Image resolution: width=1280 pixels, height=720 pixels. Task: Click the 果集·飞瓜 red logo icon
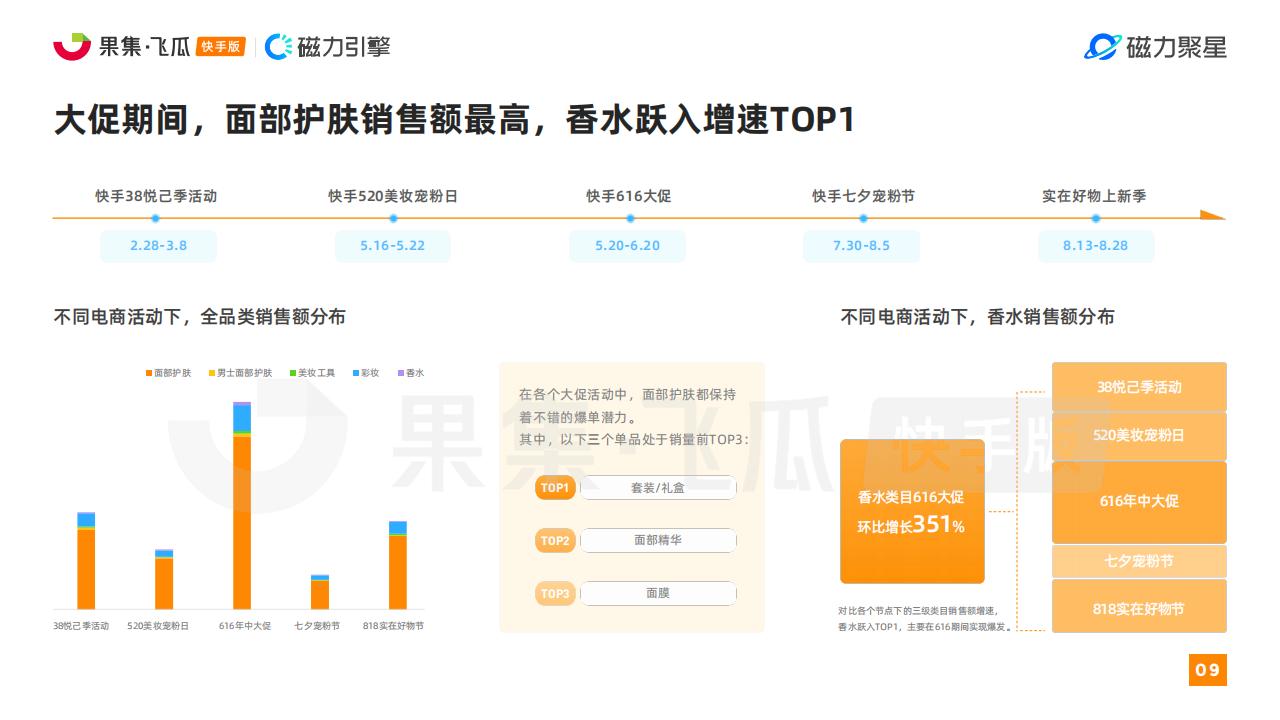click(71, 46)
